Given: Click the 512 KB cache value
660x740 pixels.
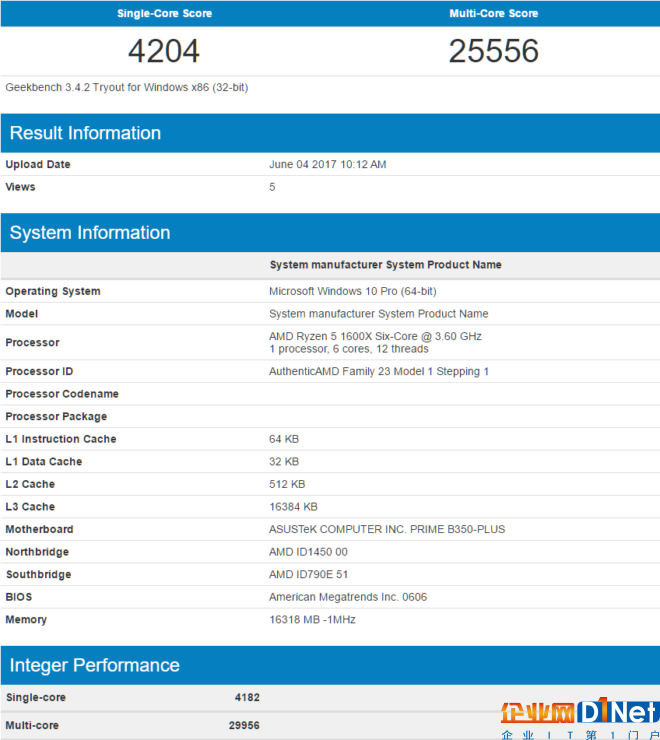Looking at the screenshot, I should pyautogui.click(x=287, y=484).
